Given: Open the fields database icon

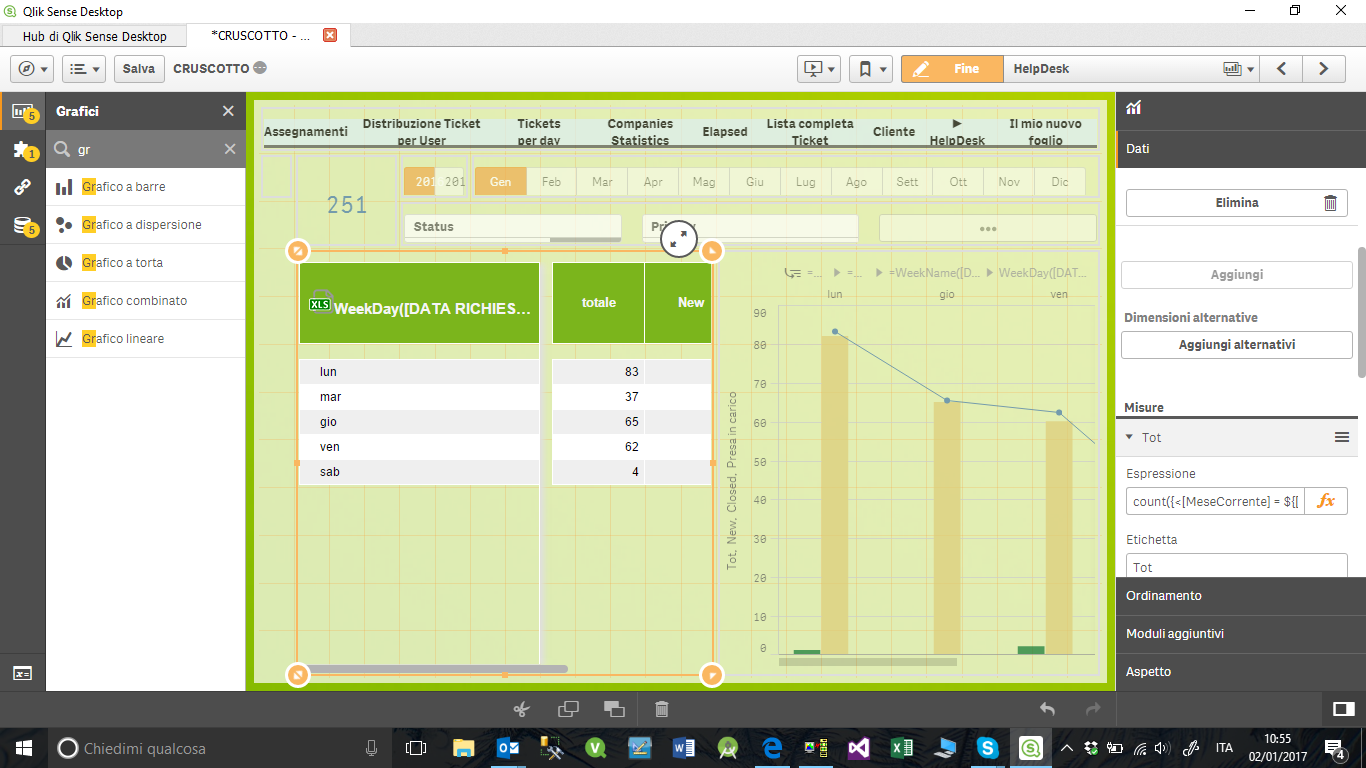Looking at the screenshot, I should 22,226.
